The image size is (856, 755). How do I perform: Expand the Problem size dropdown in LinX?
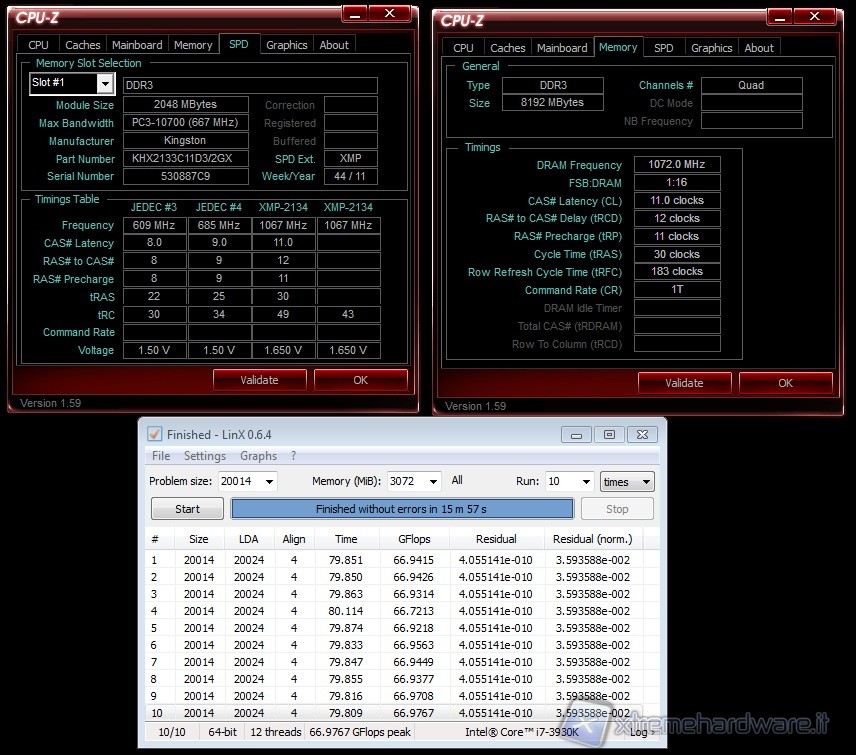268,482
